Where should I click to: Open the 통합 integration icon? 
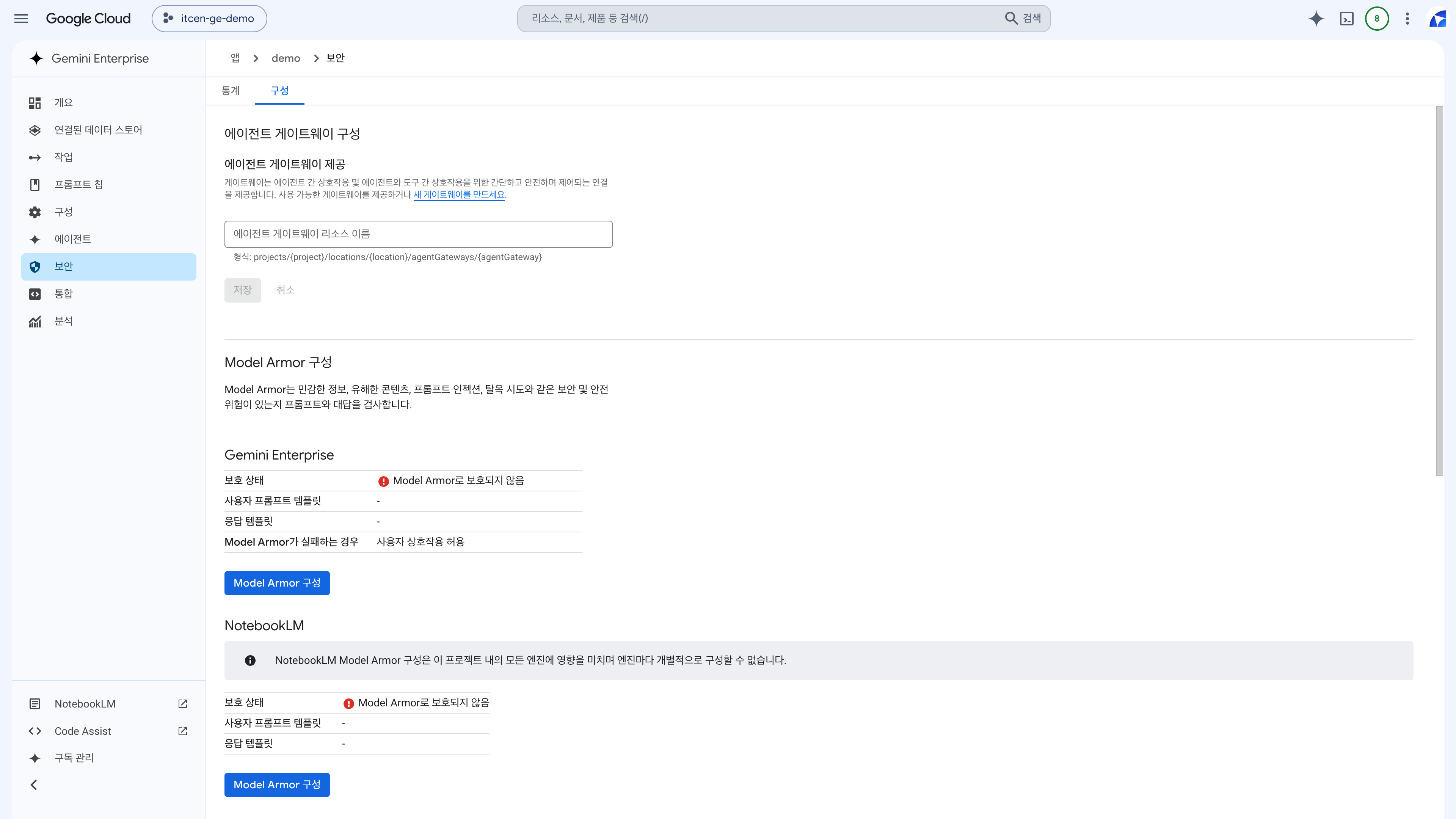pos(35,294)
